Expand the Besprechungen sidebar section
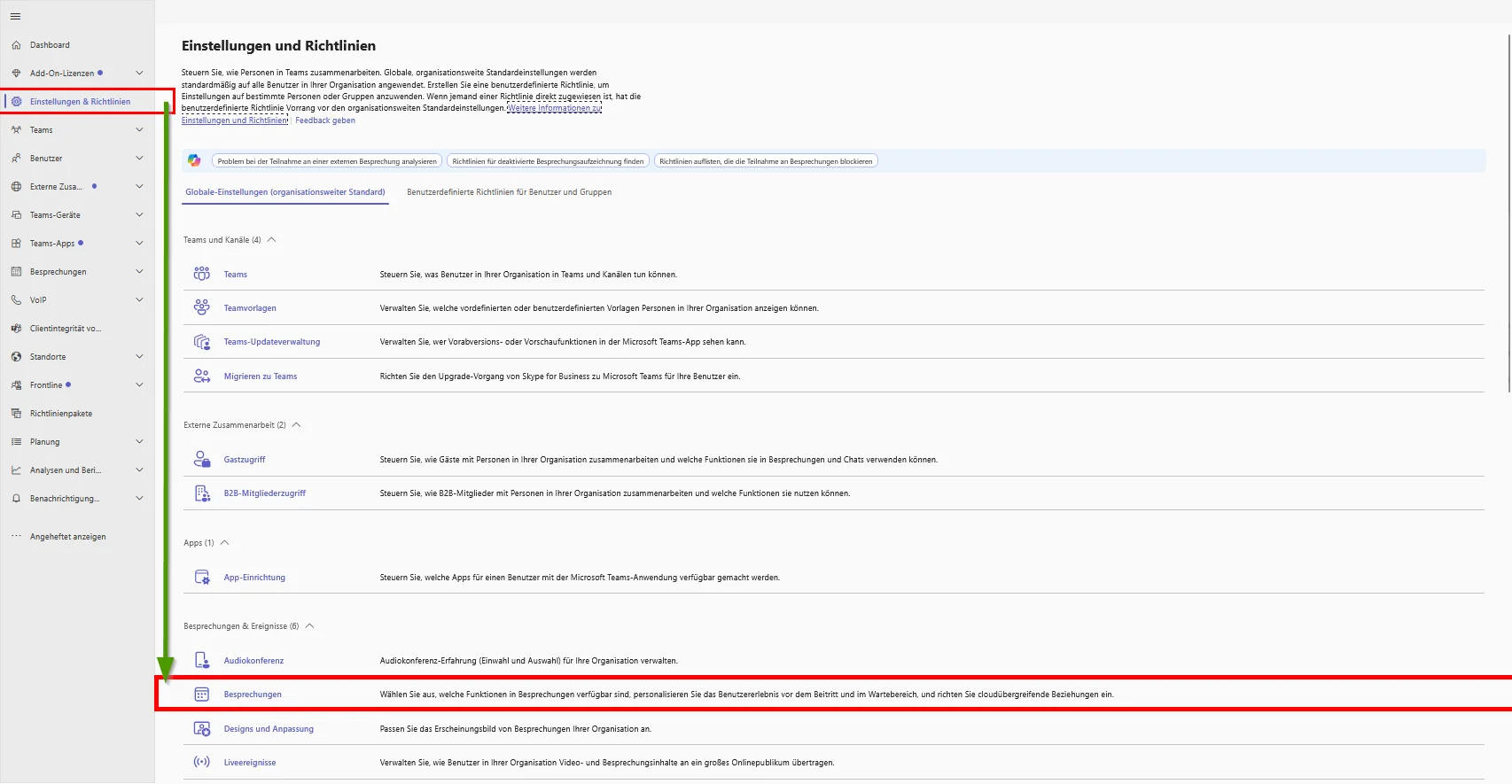Screen dimensions: 1512x784 click(x=139, y=271)
